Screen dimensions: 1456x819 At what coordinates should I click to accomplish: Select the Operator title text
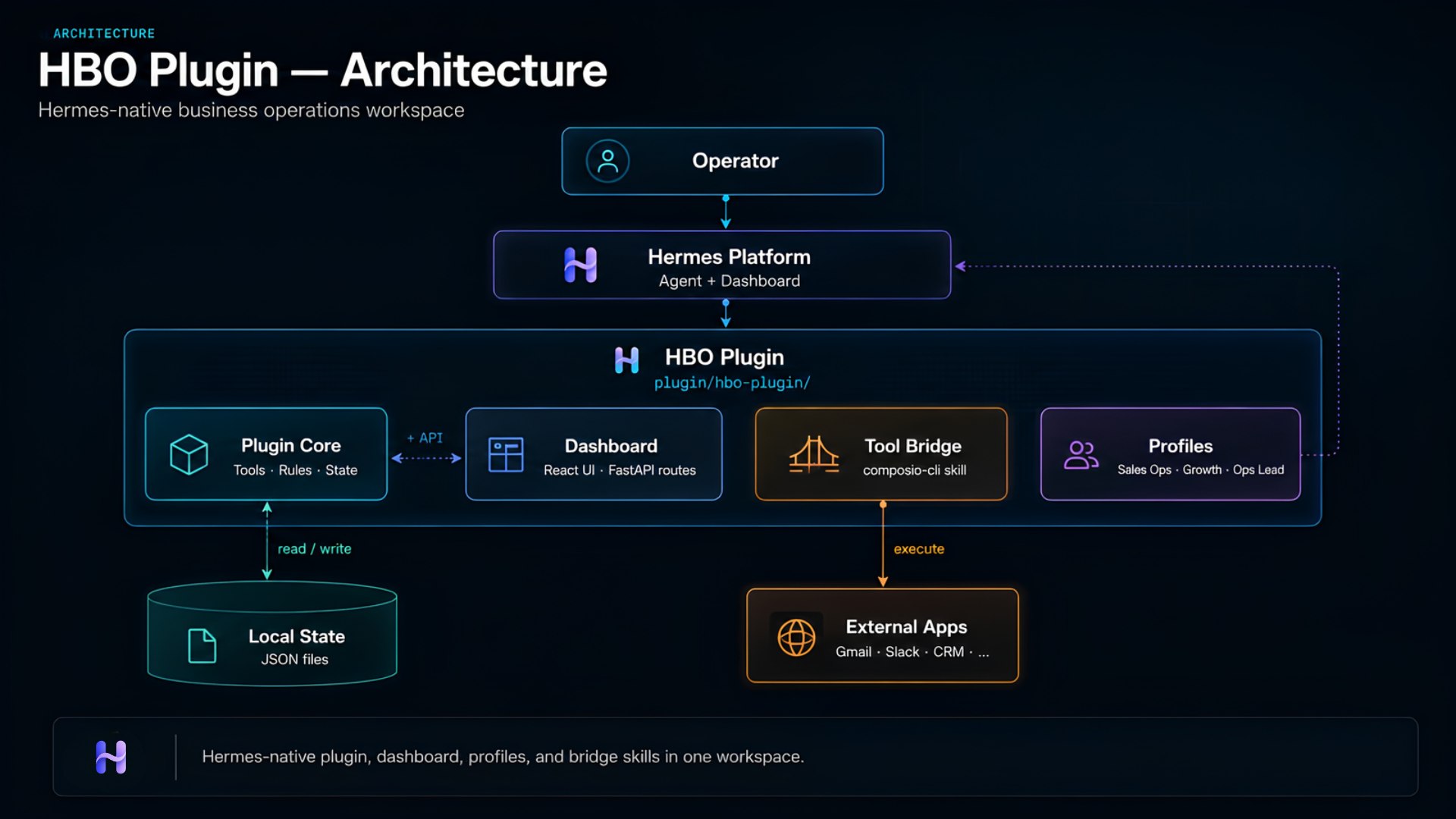coord(735,161)
